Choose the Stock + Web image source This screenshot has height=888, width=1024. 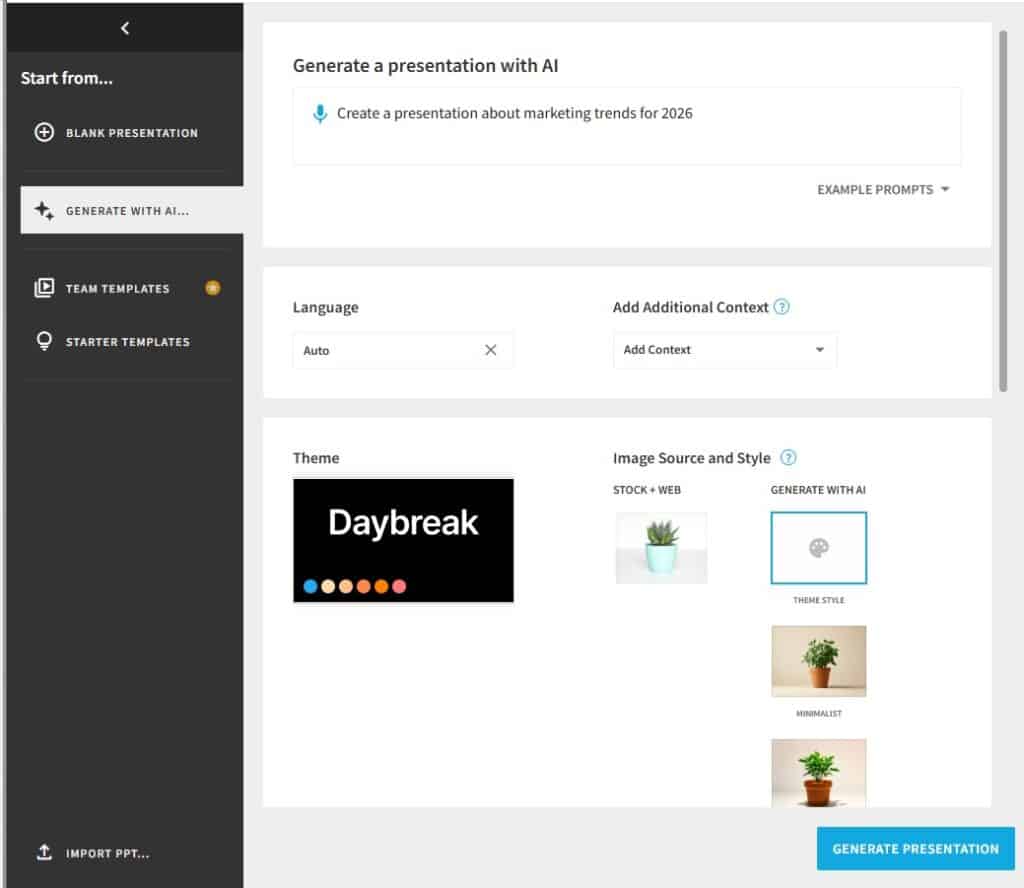click(x=661, y=548)
